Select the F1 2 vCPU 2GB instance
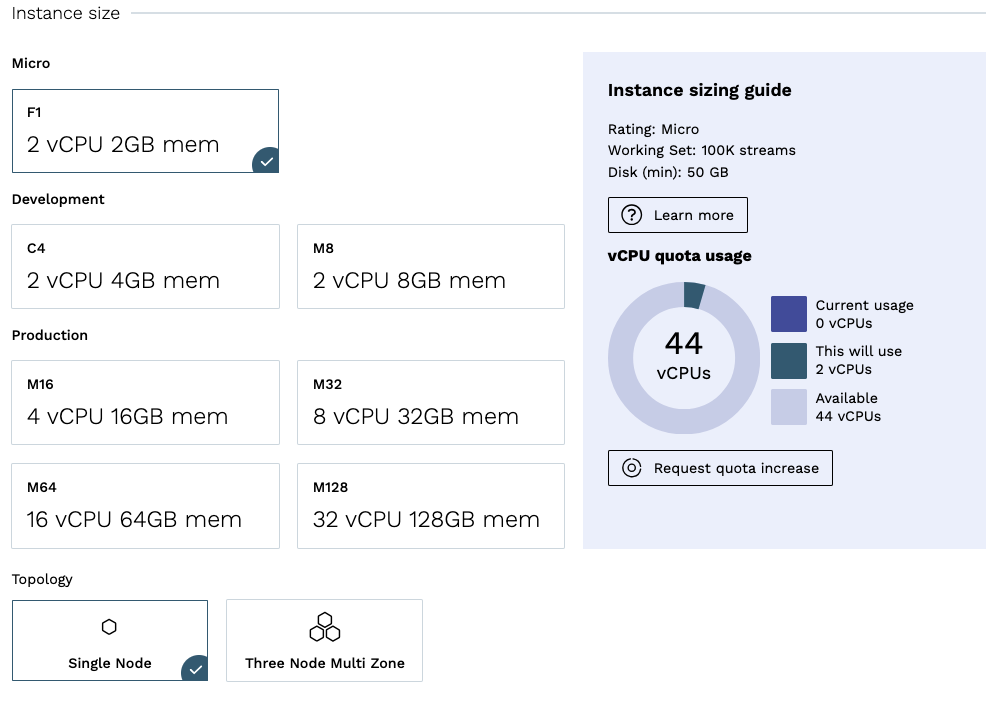Screen dimensions: 997x703 coord(145,131)
